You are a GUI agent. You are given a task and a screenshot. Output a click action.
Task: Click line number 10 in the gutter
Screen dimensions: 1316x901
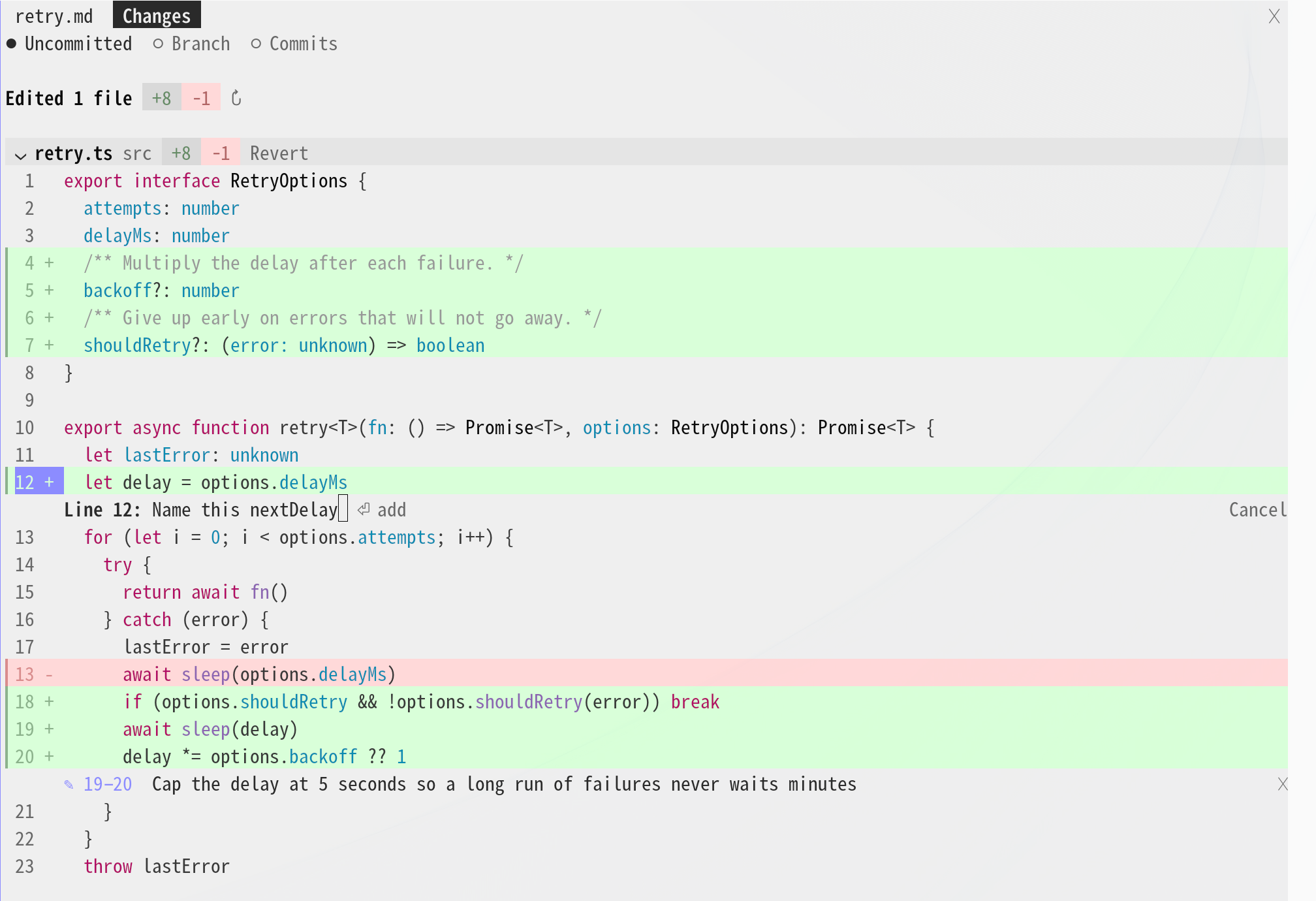[25, 428]
